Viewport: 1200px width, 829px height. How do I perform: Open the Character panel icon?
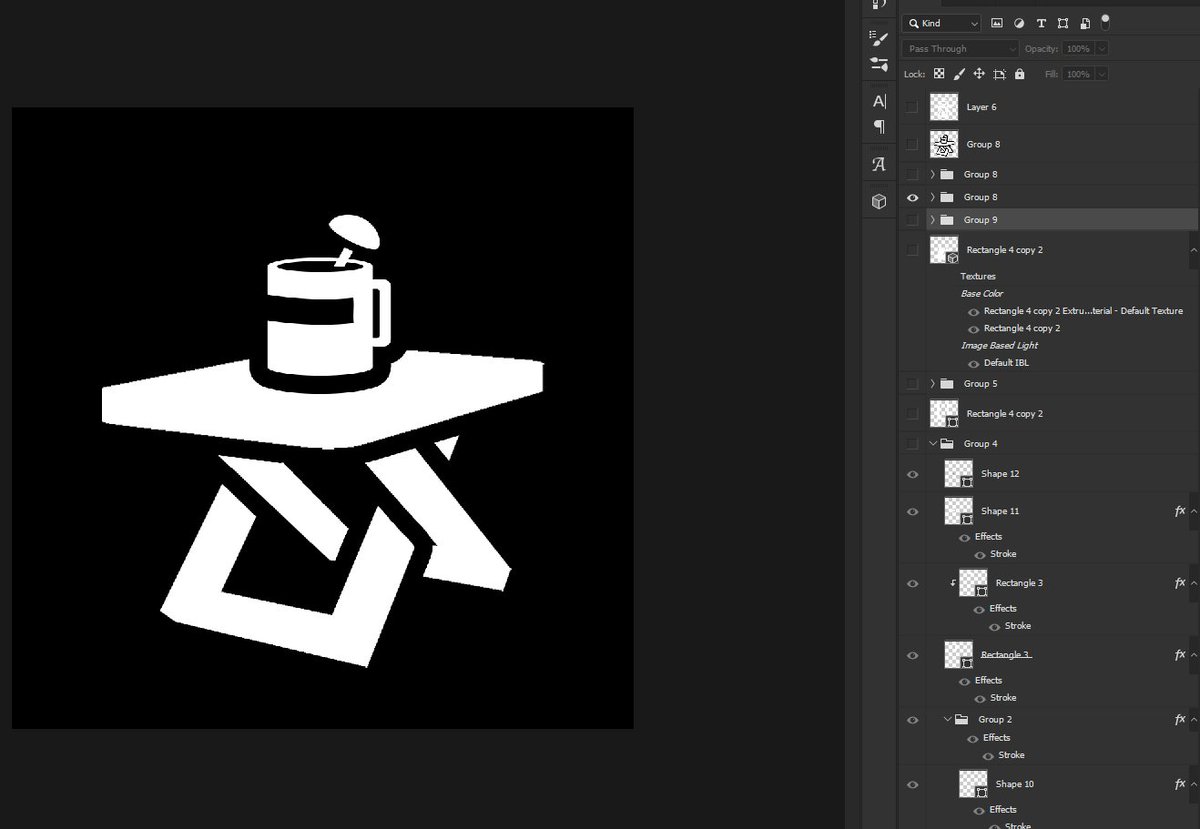[x=878, y=101]
